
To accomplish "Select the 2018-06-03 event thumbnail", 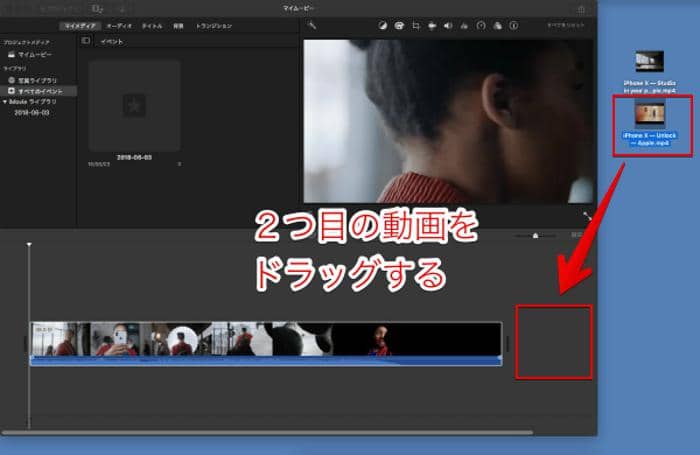I will click(134, 106).
